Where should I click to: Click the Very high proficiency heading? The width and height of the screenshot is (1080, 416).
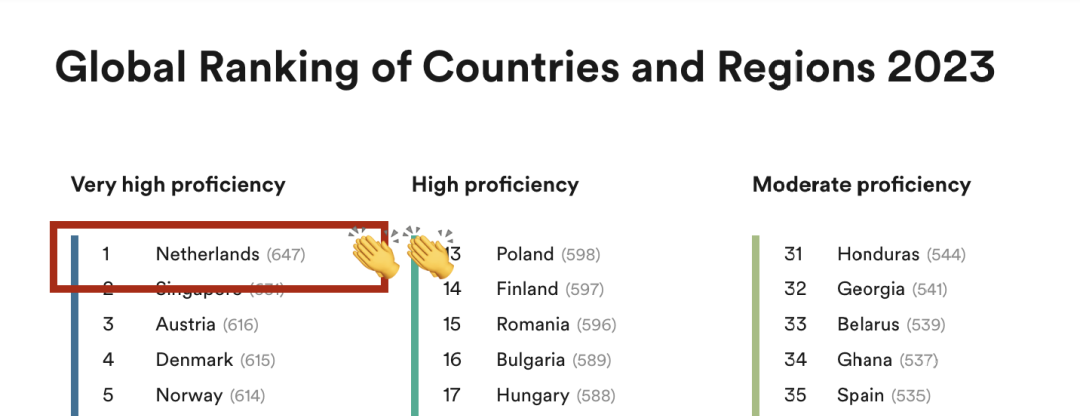(178, 185)
